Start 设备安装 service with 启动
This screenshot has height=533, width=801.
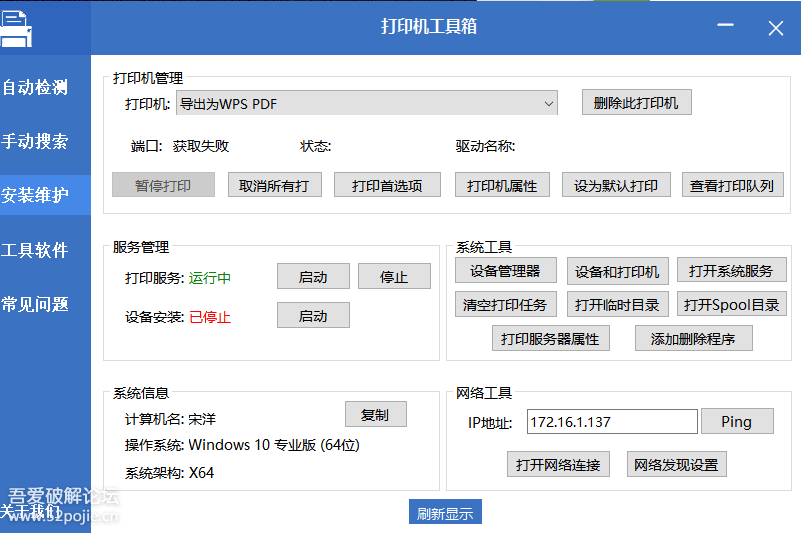[x=313, y=315]
